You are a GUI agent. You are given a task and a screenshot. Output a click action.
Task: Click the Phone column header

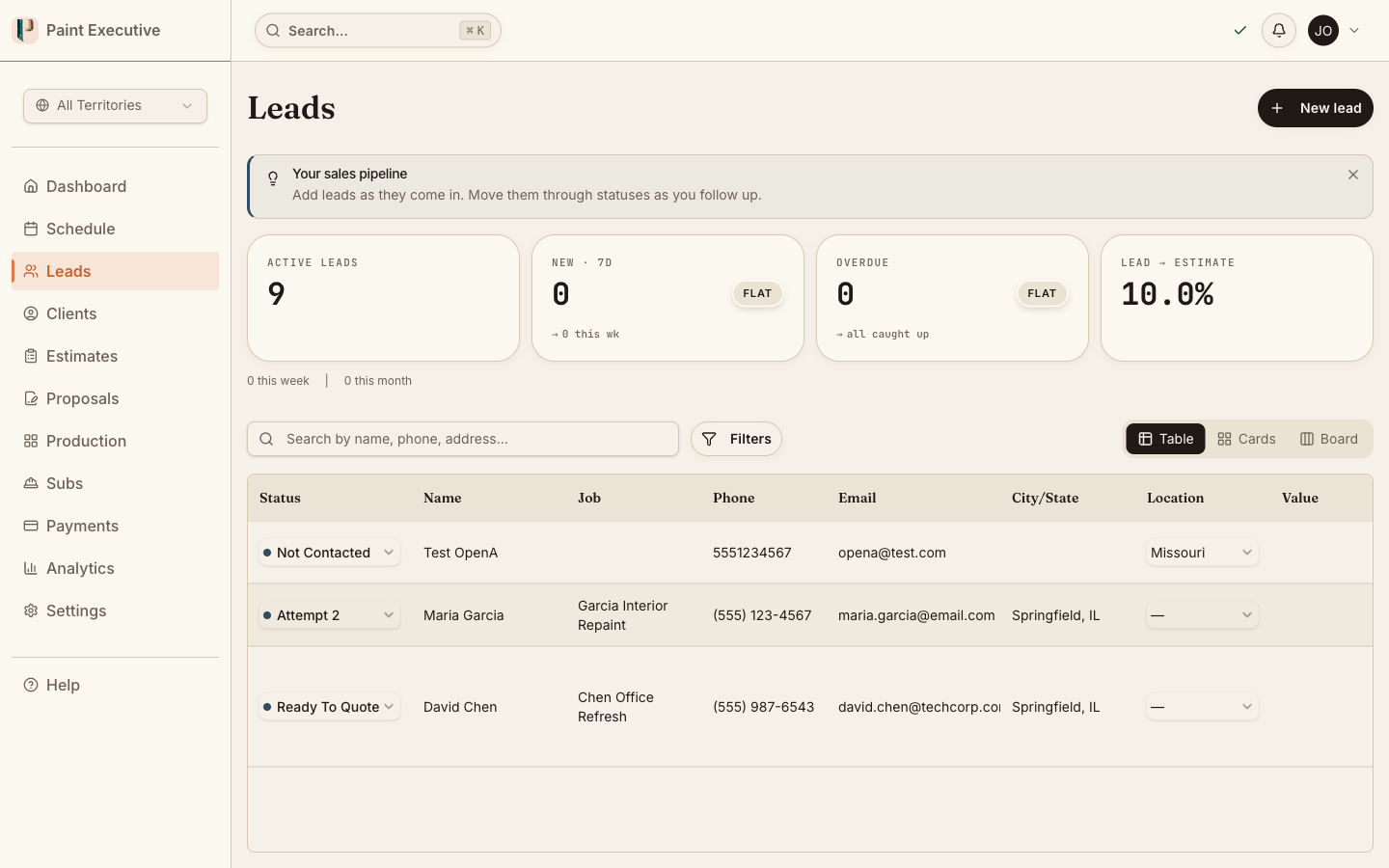pos(734,499)
